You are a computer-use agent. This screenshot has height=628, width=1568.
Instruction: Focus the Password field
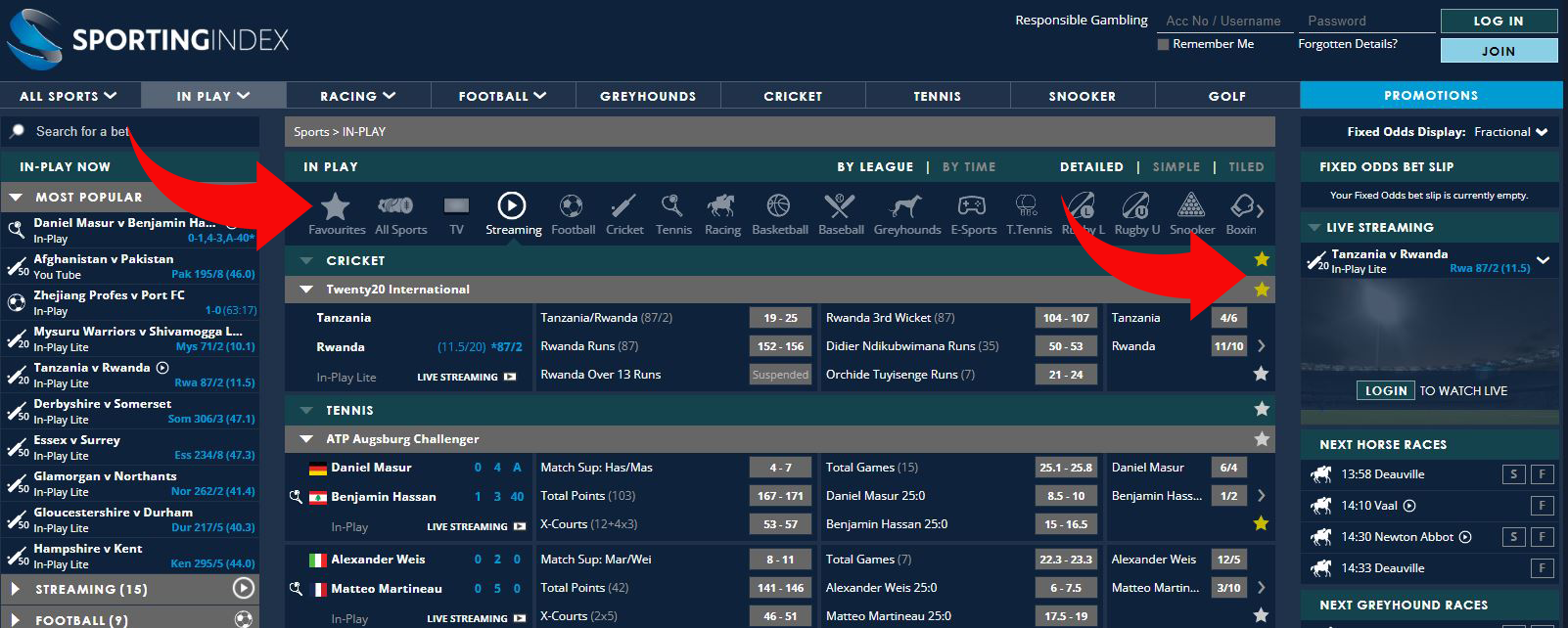click(x=1365, y=21)
